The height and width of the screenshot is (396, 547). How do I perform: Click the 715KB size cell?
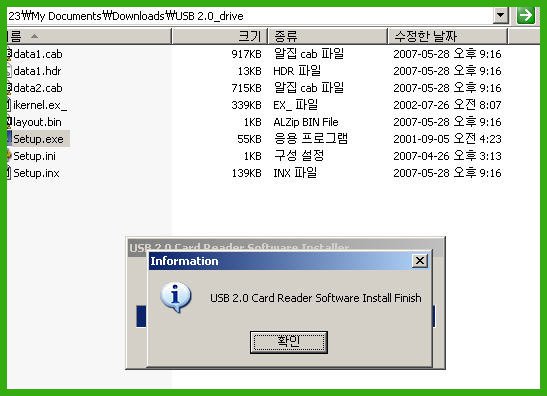(x=246, y=88)
